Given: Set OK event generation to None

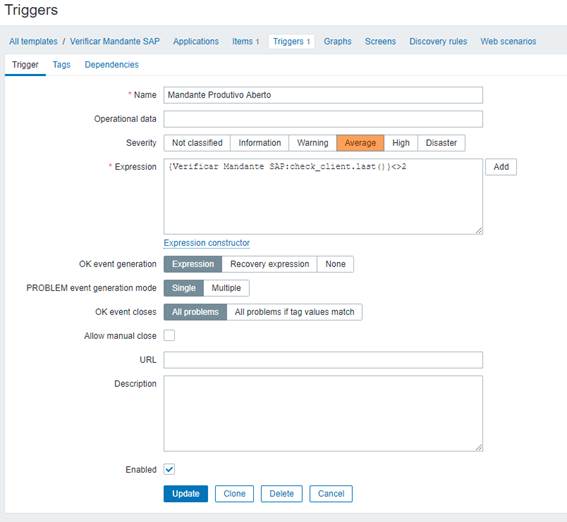Looking at the screenshot, I should tap(335, 264).
